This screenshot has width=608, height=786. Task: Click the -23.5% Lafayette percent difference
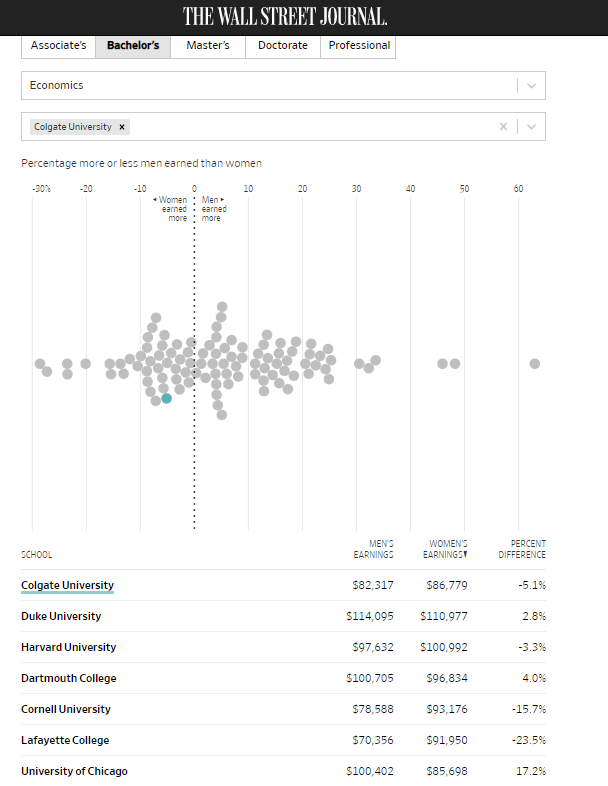pos(529,740)
